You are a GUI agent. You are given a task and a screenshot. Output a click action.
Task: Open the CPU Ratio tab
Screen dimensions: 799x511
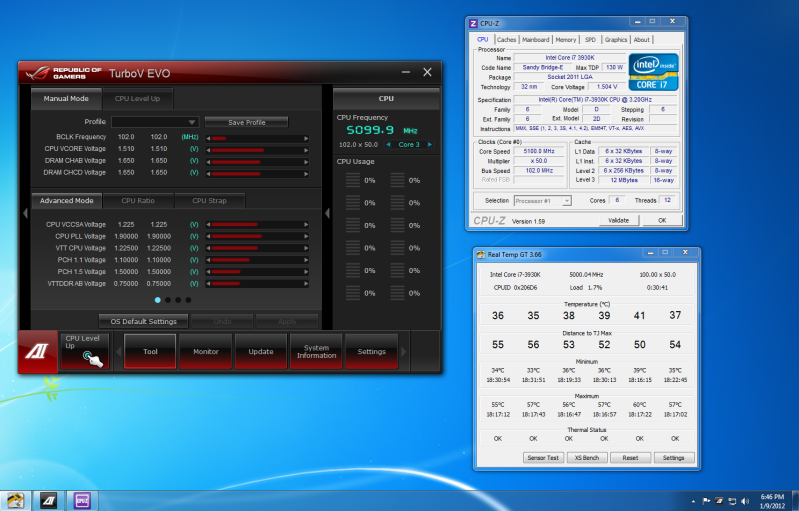(x=138, y=201)
